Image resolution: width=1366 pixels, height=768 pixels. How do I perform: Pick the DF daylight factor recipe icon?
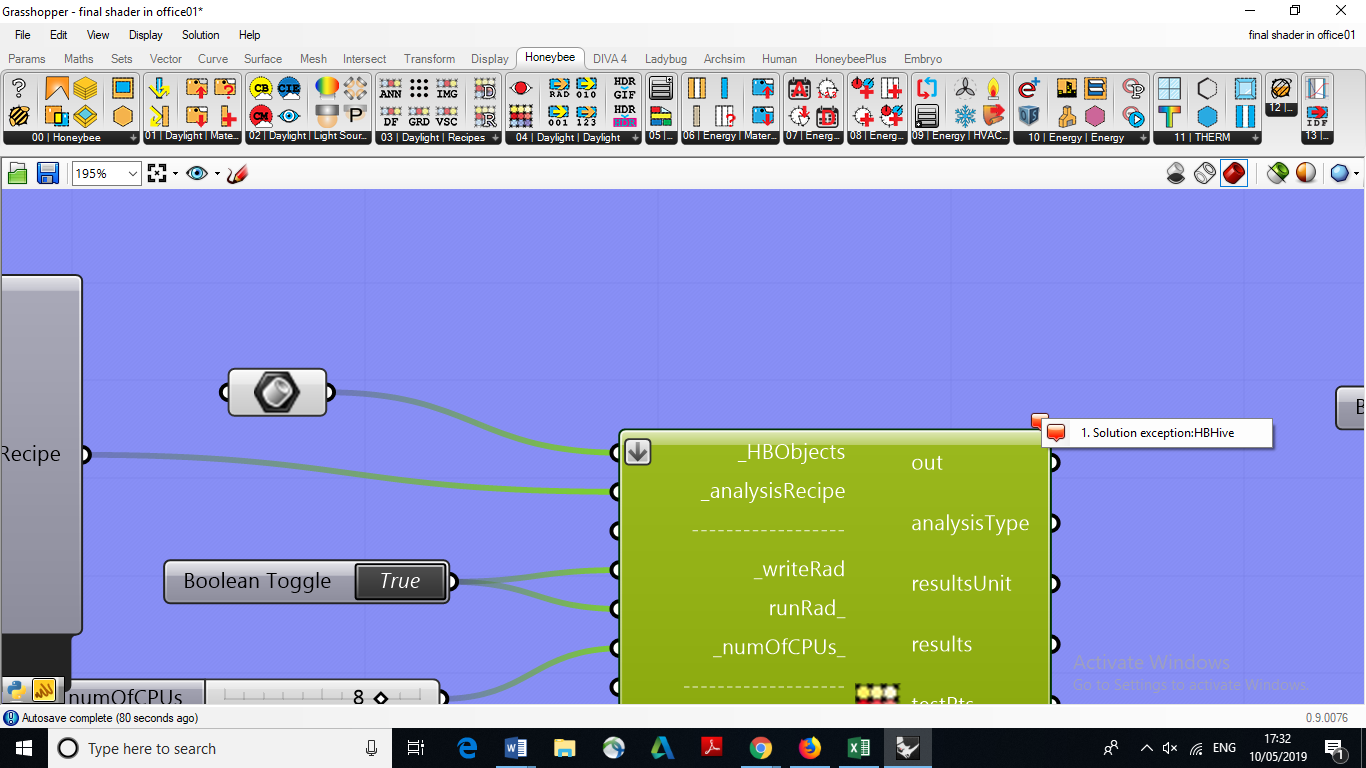point(391,115)
